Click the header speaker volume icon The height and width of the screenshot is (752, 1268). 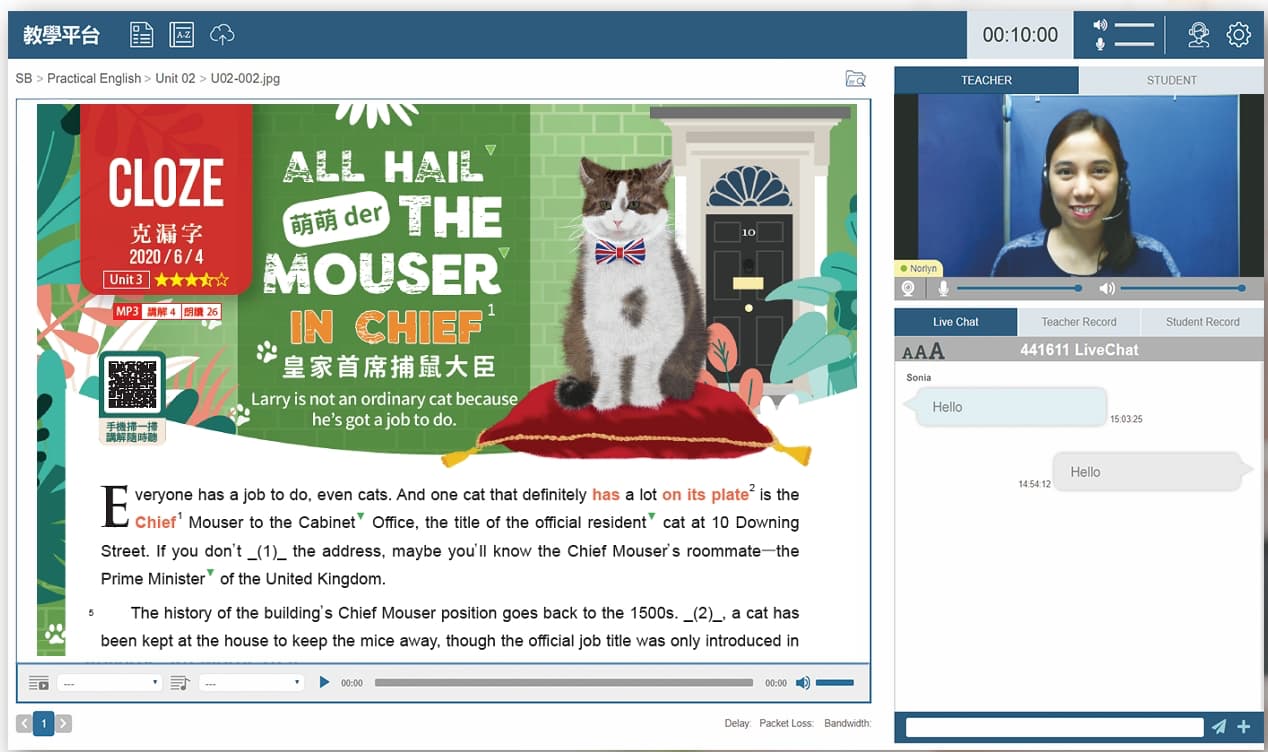coord(1100,25)
